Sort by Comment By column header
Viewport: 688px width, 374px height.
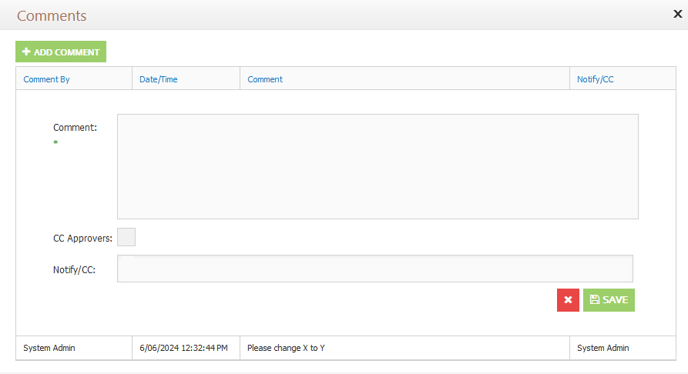click(47, 79)
